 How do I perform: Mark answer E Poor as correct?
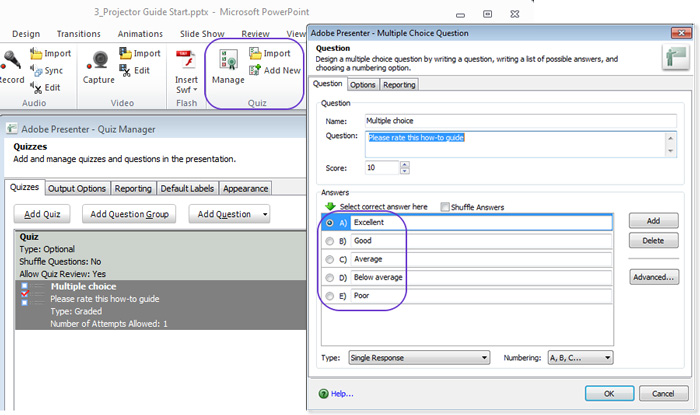tap(329, 296)
